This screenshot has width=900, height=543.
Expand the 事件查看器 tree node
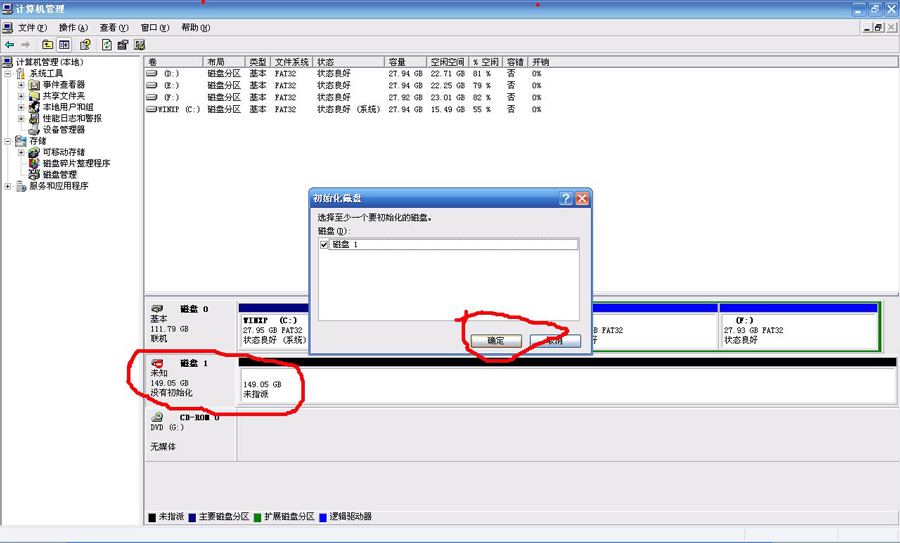[21, 85]
